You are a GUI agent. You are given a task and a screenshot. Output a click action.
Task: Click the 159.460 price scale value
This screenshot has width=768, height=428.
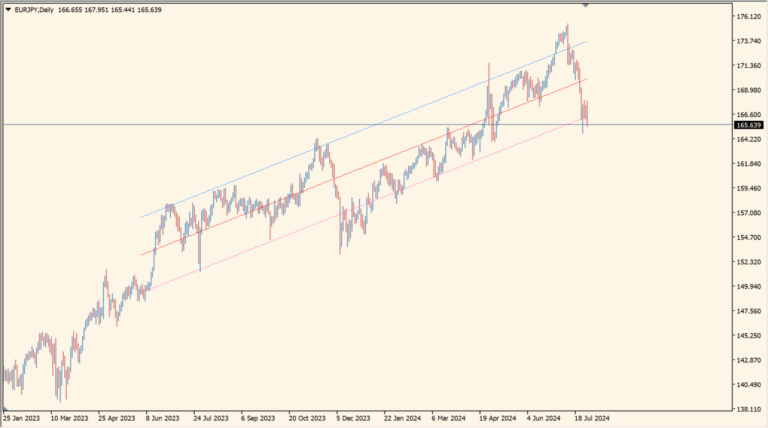coord(749,188)
